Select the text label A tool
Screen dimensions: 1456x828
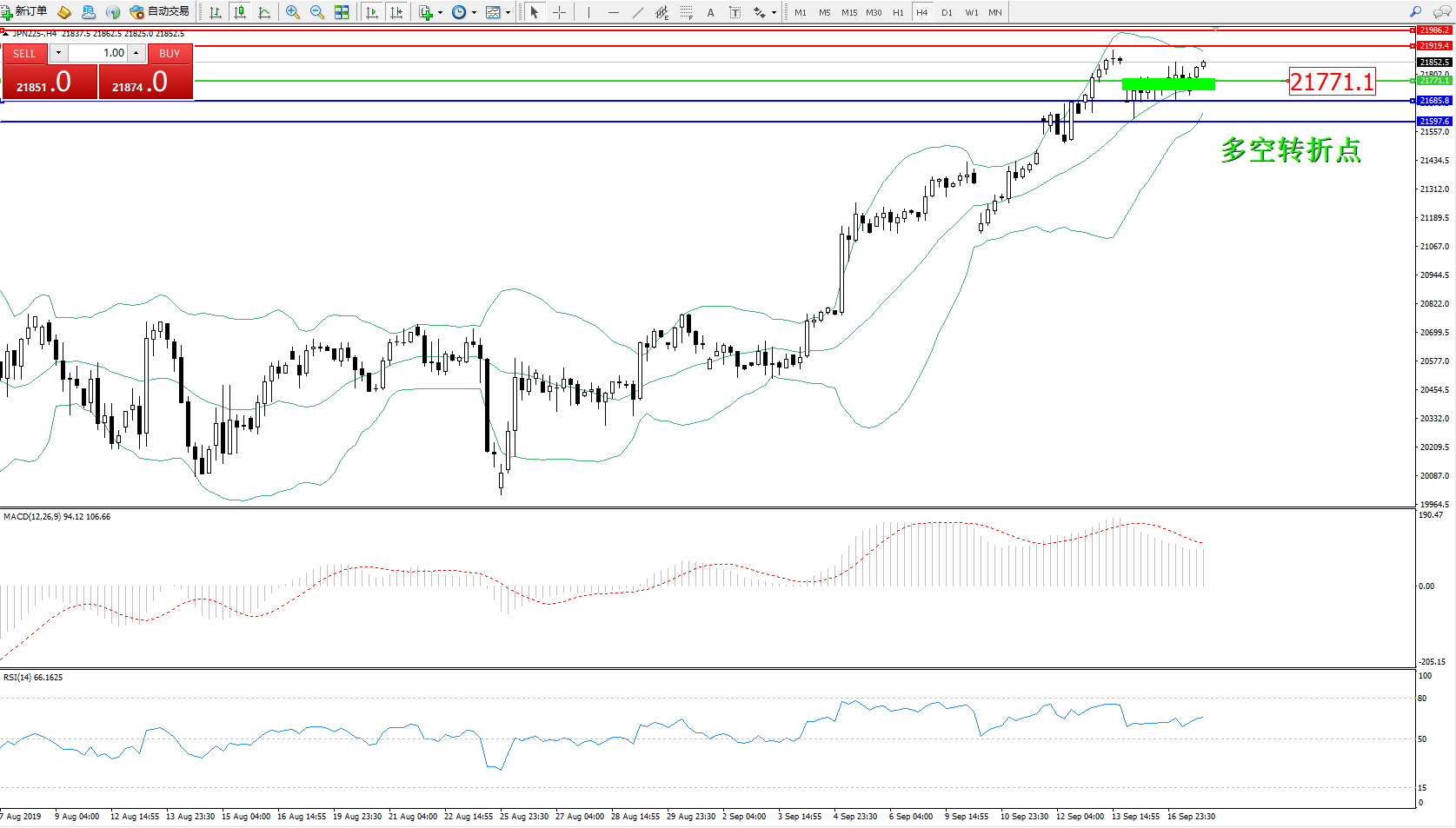click(710, 12)
